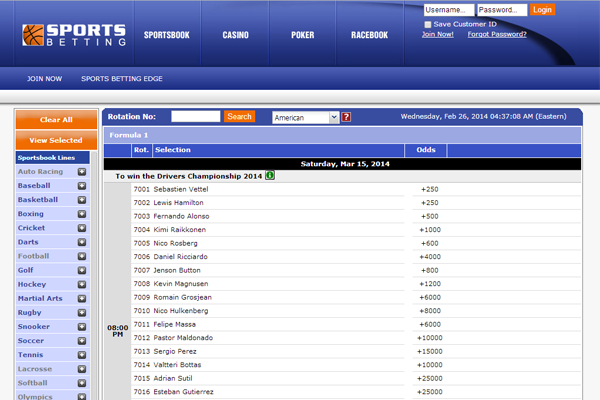Open the Poker tab
The image size is (600, 400).
tap(303, 35)
